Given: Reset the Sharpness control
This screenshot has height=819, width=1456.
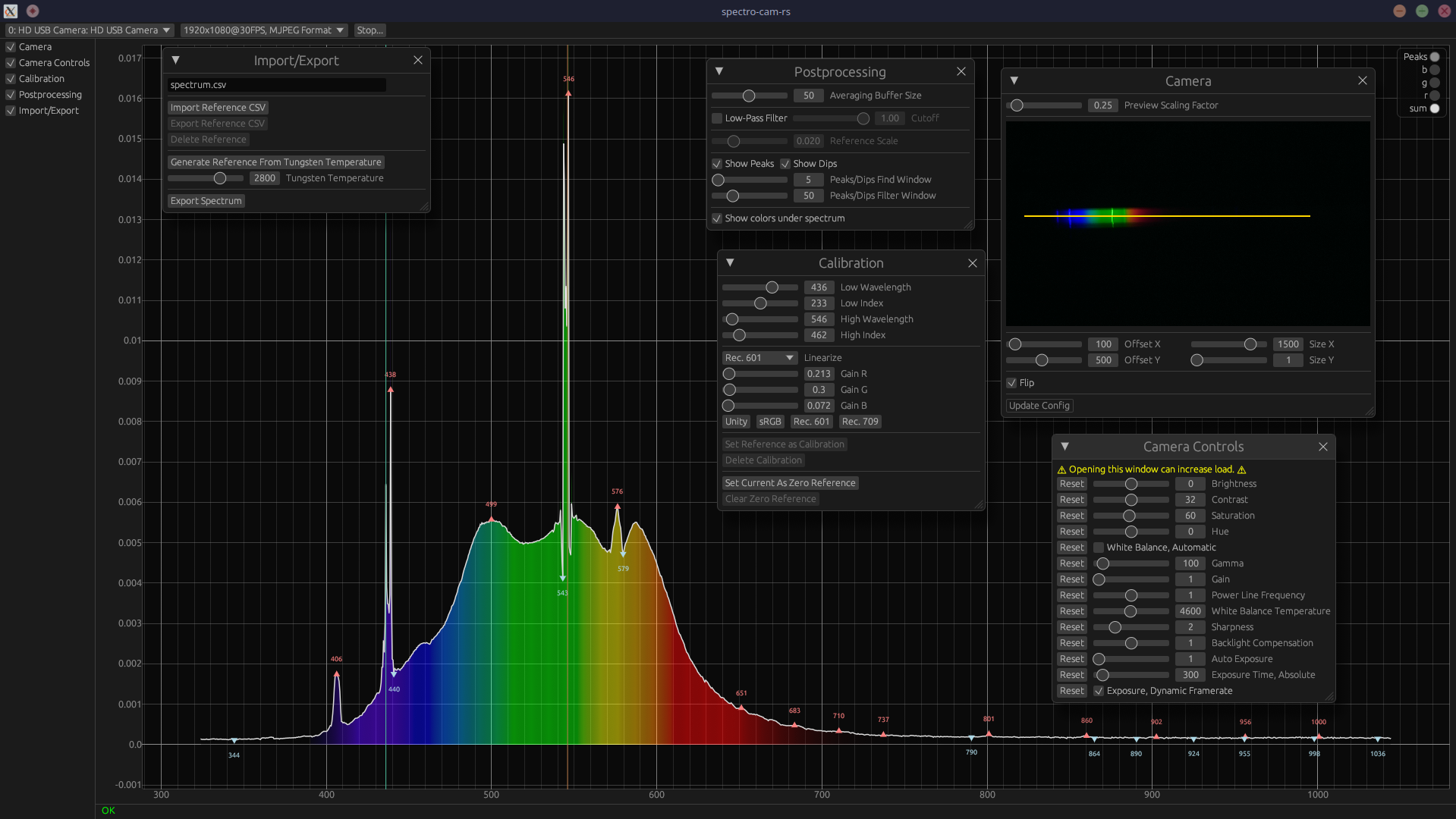Looking at the screenshot, I should [x=1072, y=627].
